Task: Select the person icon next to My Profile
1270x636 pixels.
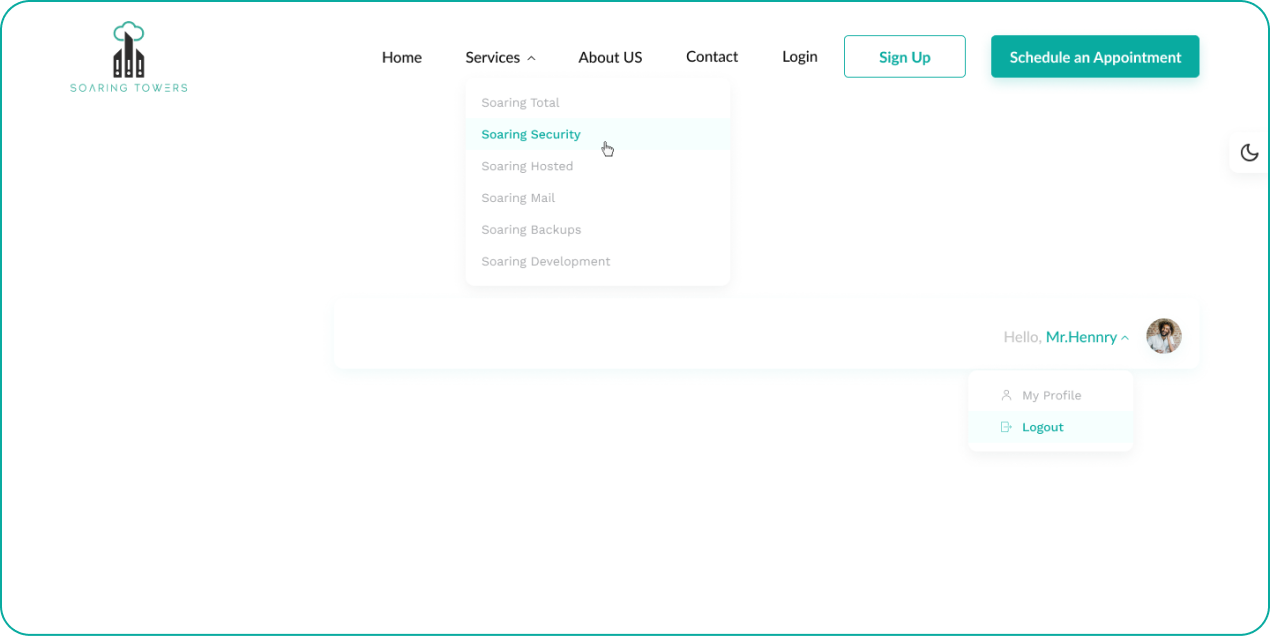Action: pyautogui.click(x=1005, y=394)
